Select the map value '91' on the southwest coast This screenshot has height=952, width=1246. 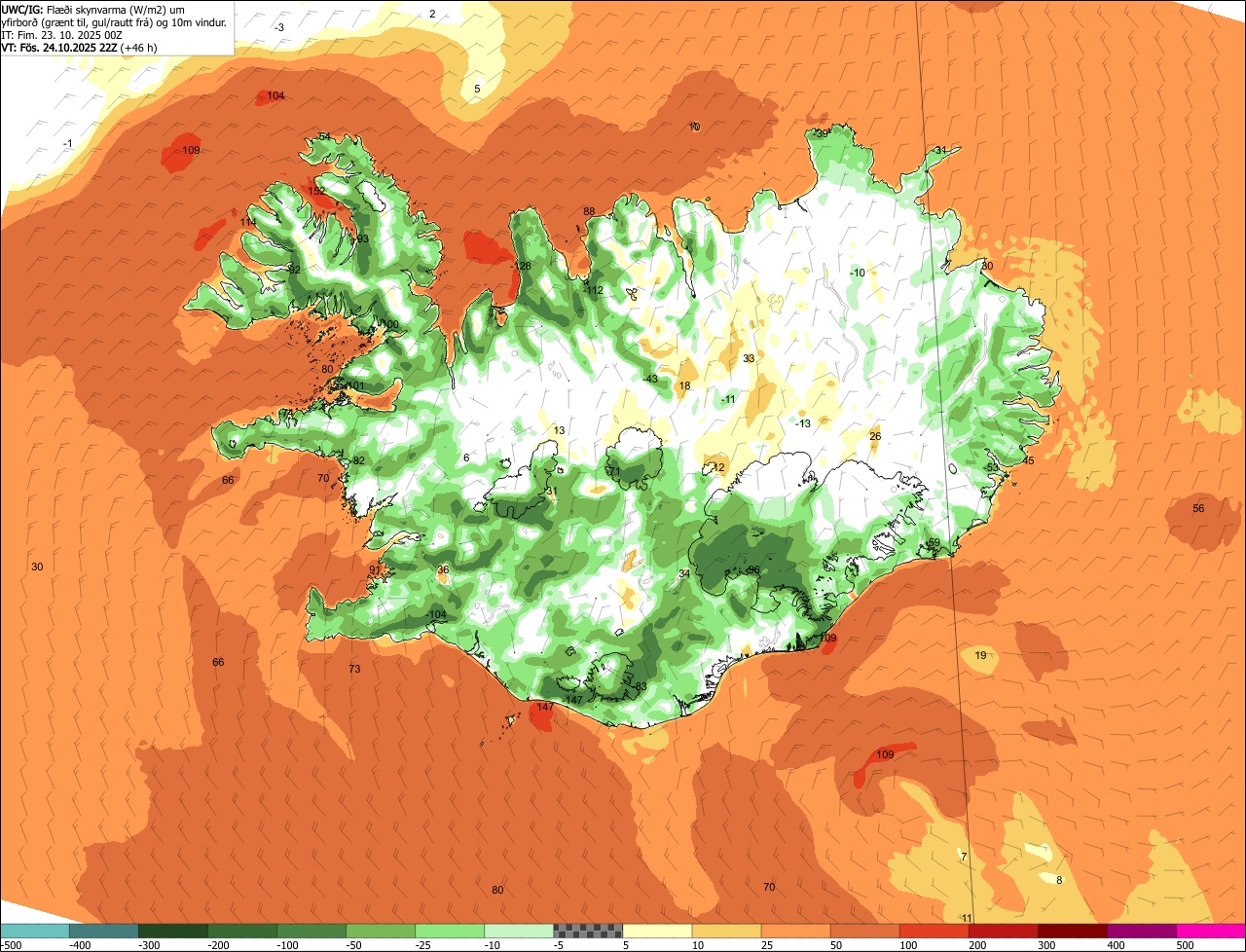tap(375, 570)
